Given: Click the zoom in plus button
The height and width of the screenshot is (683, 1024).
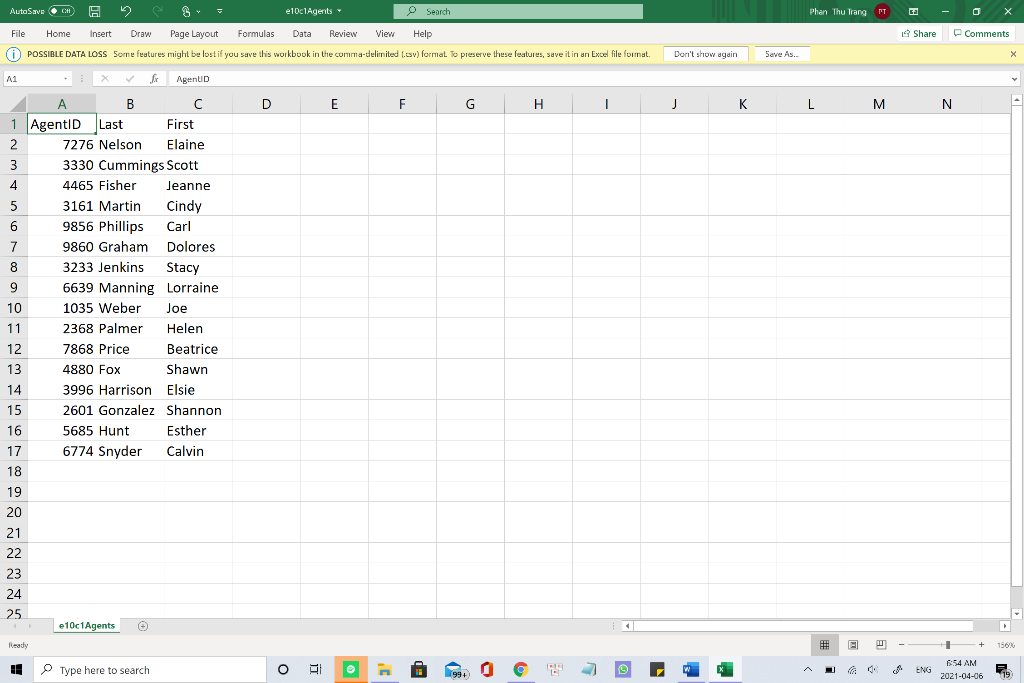Looking at the screenshot, I should point(981,645).
